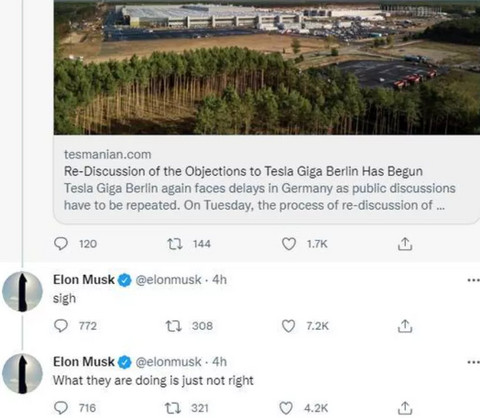Share the "just not right" tweet
The width and height of the screenshot is (480, 418).
[405, 408]
